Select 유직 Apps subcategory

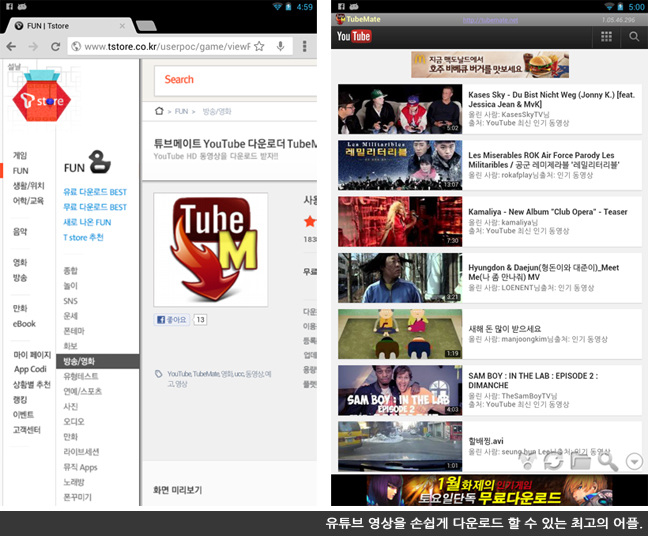80,467
